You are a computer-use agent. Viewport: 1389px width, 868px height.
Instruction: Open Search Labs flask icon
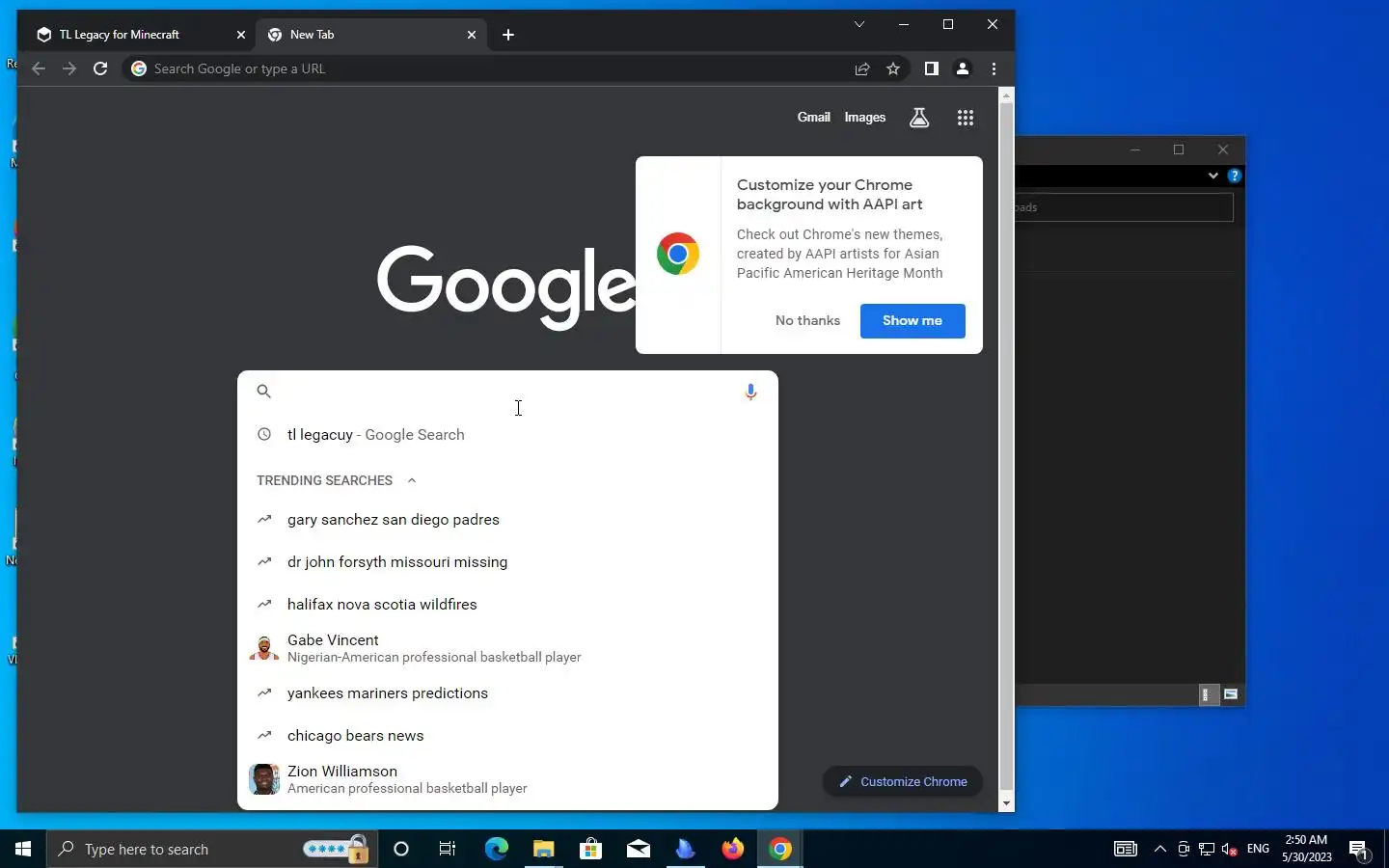(919, 118)
